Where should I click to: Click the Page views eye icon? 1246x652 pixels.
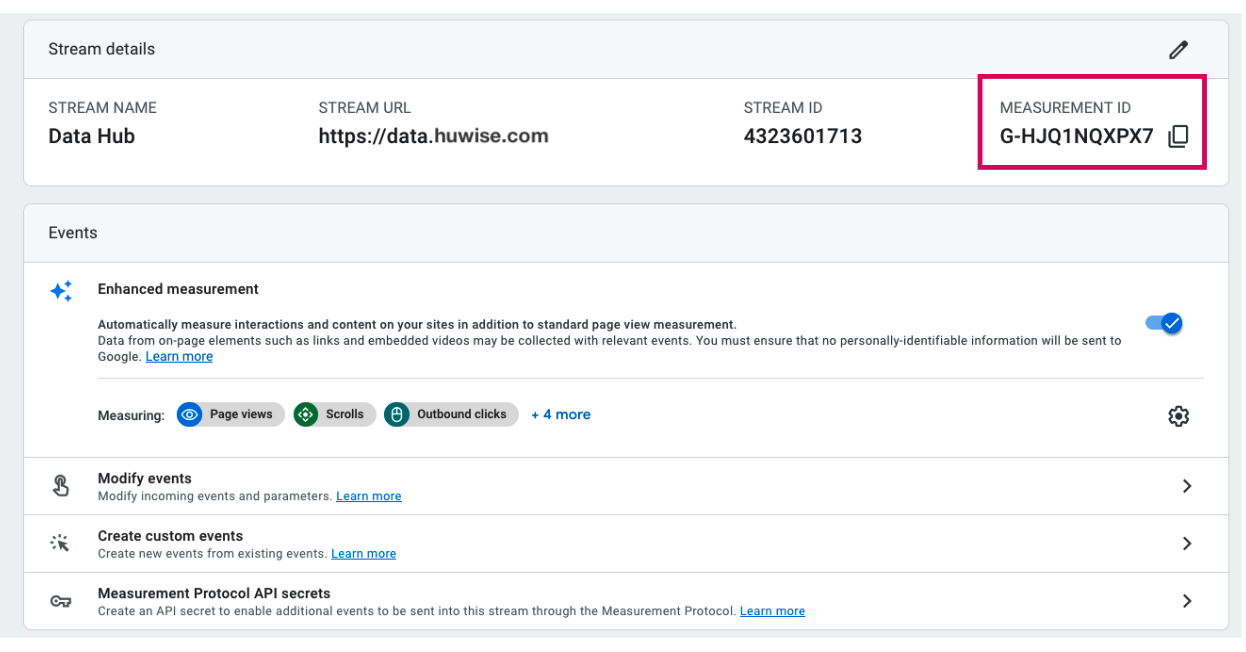(190, 414)
